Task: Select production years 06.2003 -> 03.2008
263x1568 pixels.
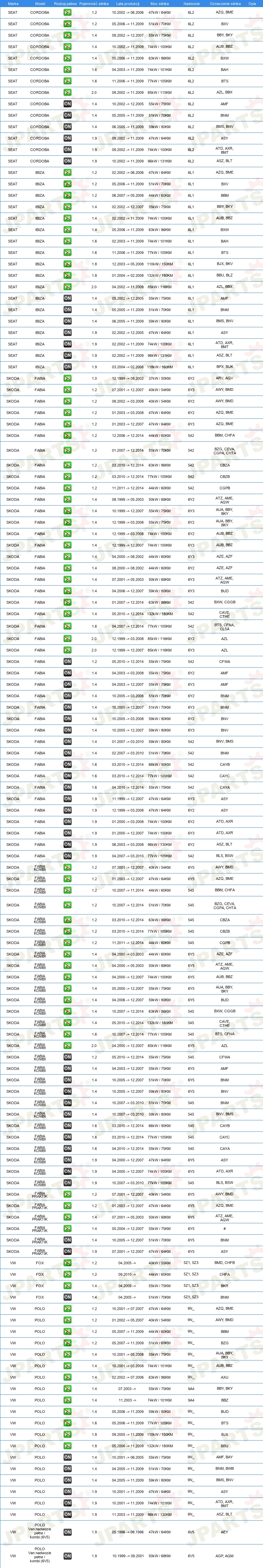Action: [128, 845]
